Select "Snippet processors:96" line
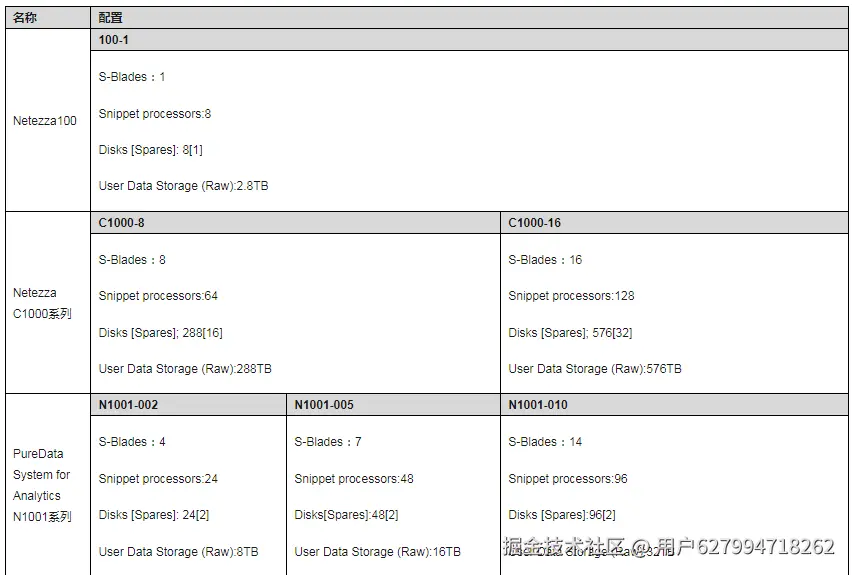 pyautogui.click(x=568, y=479)
